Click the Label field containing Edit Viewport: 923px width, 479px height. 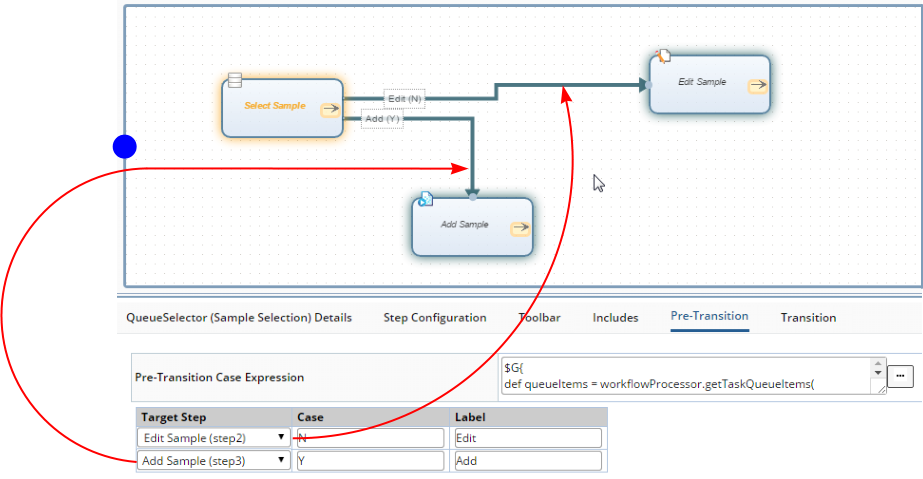[x=528, y=438]
